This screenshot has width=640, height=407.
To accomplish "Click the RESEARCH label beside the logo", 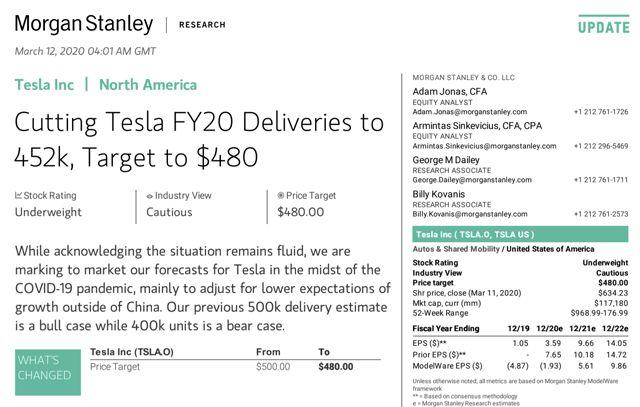I will pyautogui.click(x=202, y=25).
